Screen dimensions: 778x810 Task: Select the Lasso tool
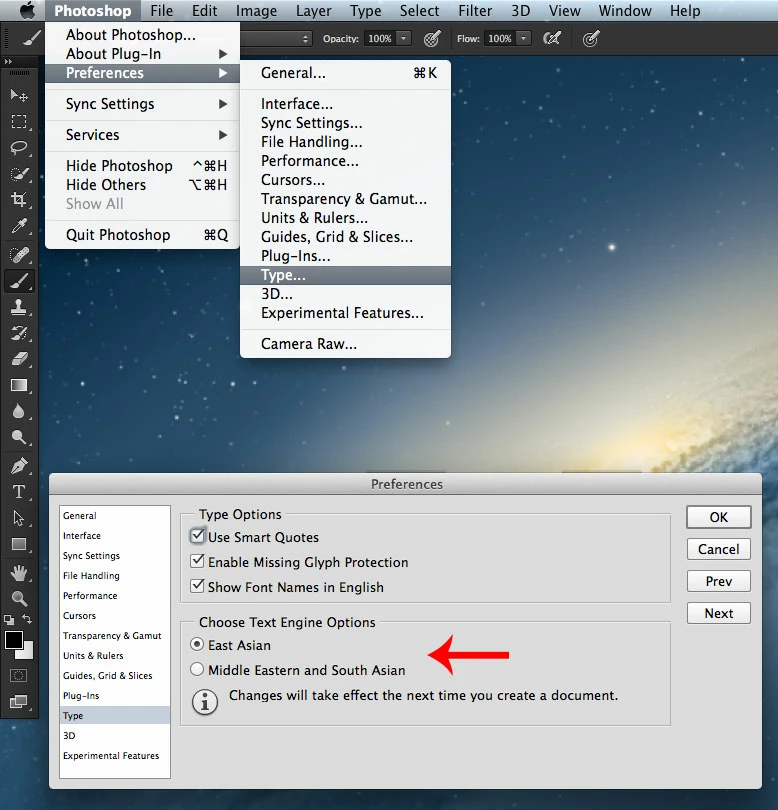pyautogui.click(x=19, y=148)
